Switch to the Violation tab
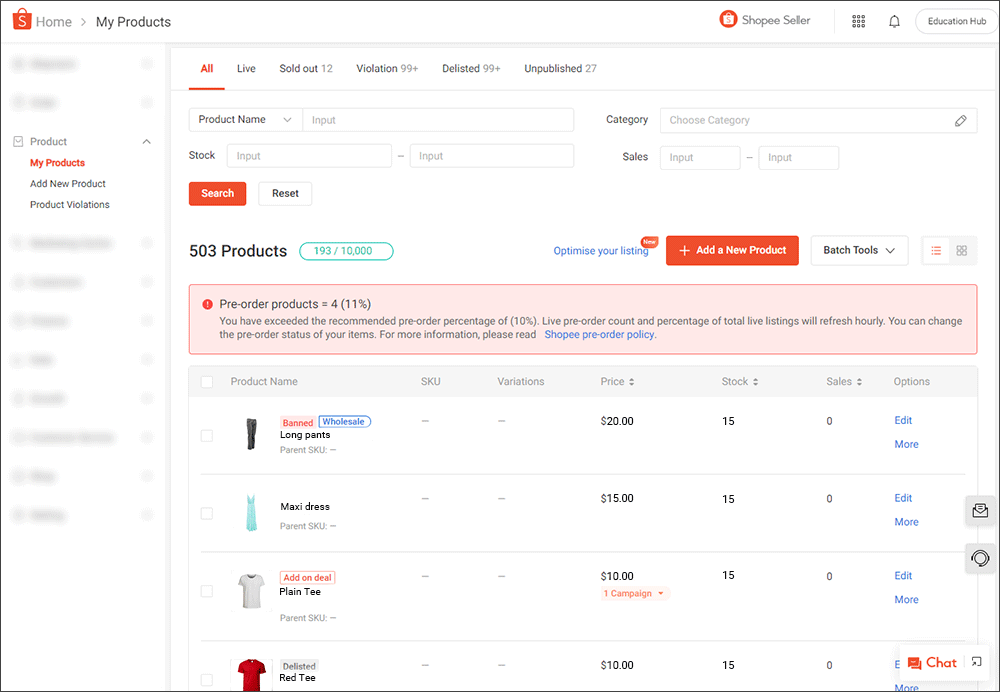Screen dimensions: 1000x692 [x=387, y=68]
